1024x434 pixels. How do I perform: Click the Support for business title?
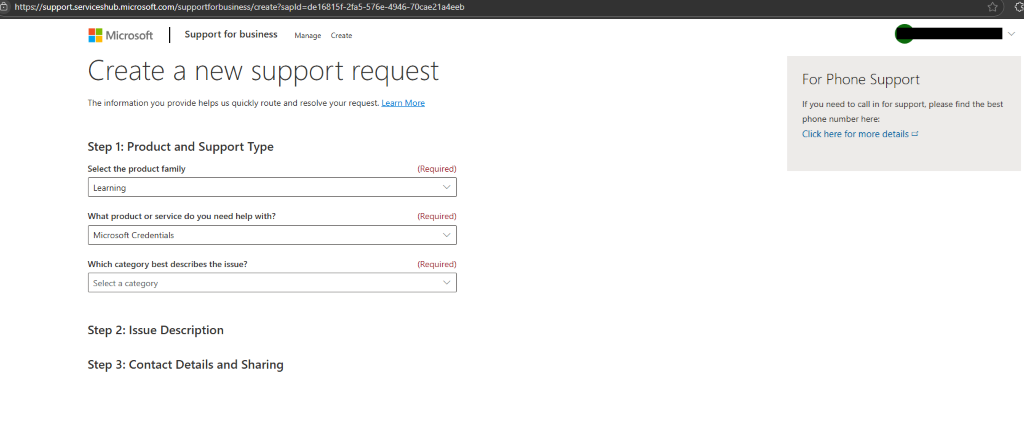pos(231,35)
